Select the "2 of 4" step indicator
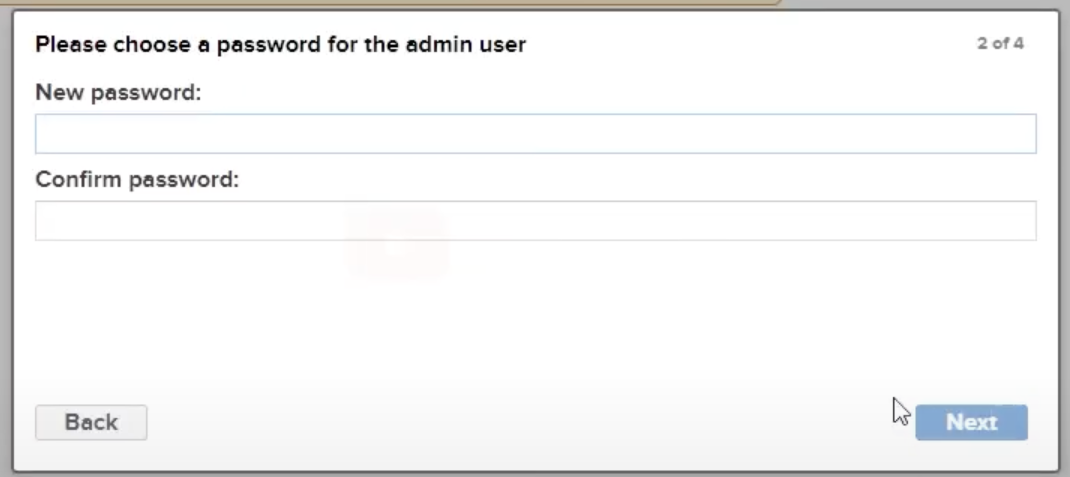This screenshot has width=1070, height=477. click(1000, 45)
